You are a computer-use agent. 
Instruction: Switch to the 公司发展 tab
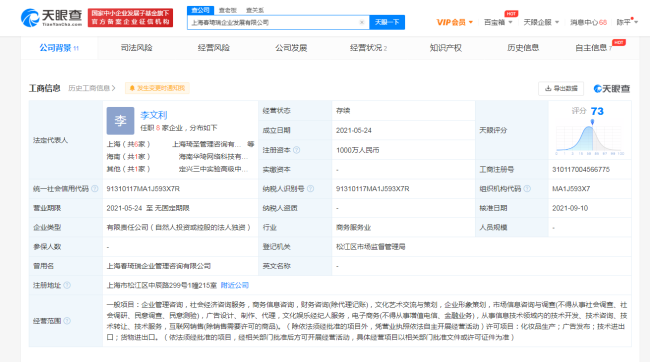(x=291, y=48)
